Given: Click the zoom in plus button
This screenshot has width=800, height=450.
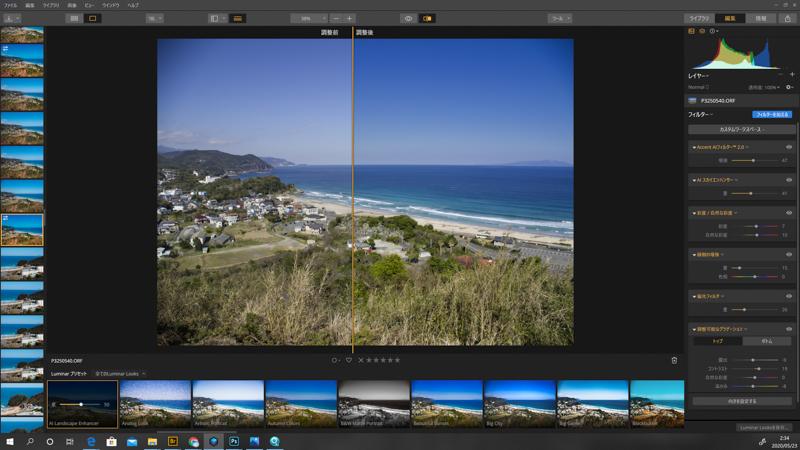Looking at the screenshot, I should pos(349,18).
